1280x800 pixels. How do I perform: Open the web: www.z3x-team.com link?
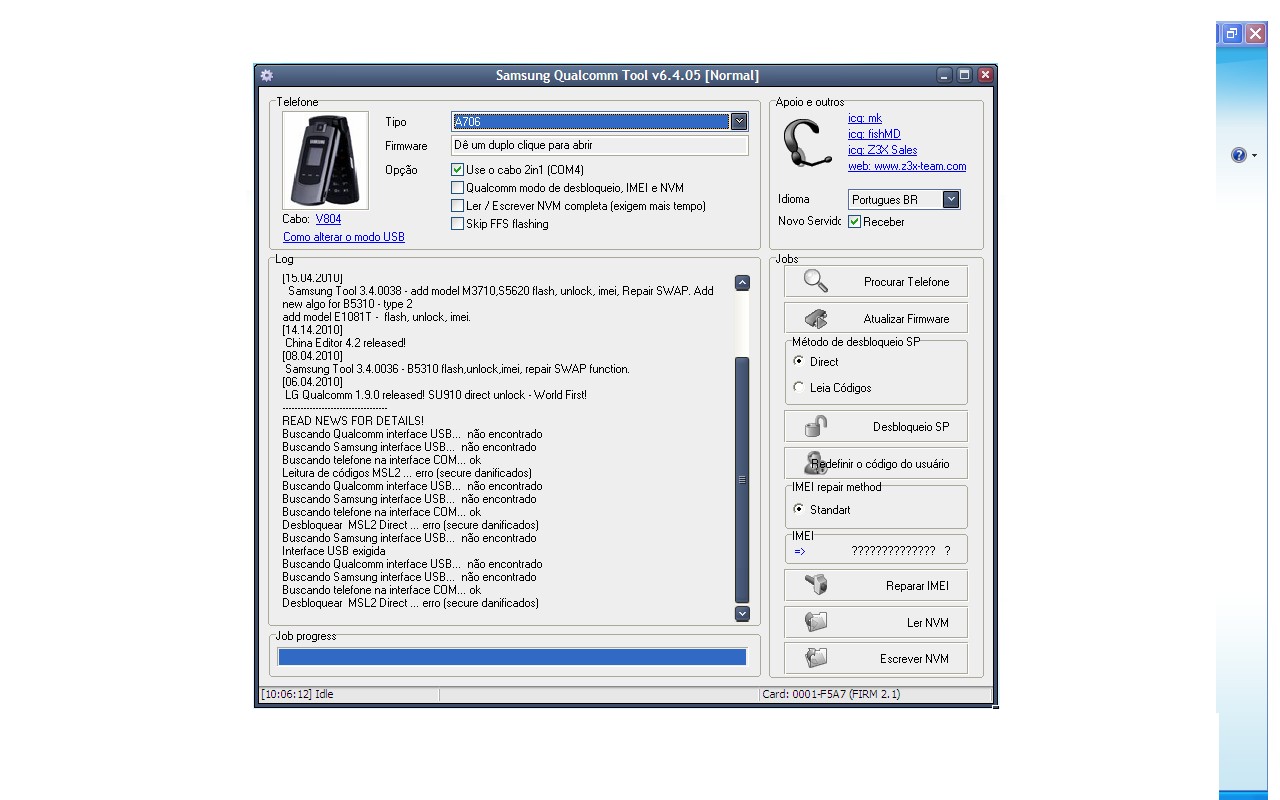pos(907,166)
